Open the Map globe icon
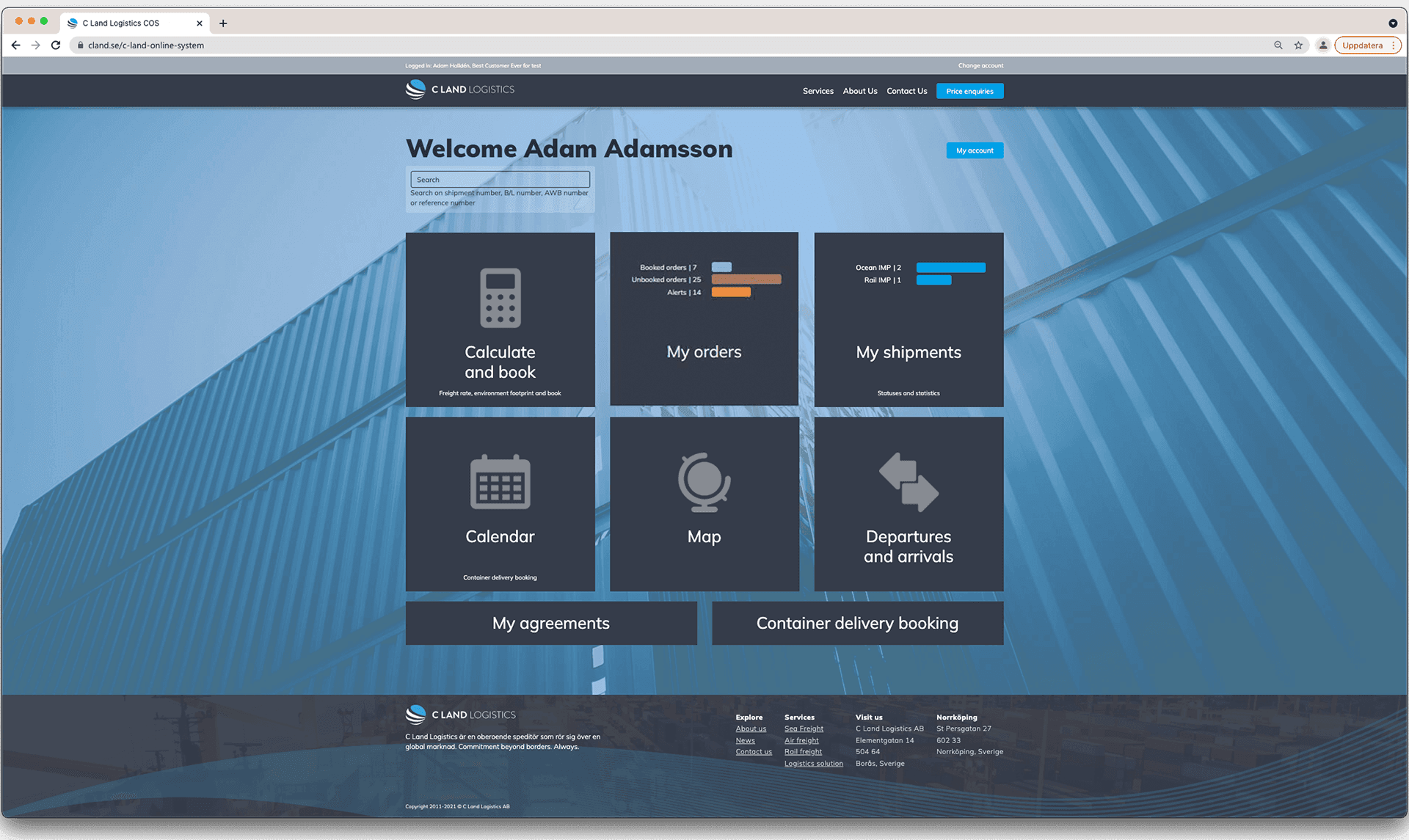The height and width of the screenshot is (840, 1409). pyautogui.click(x=704, y=482)
